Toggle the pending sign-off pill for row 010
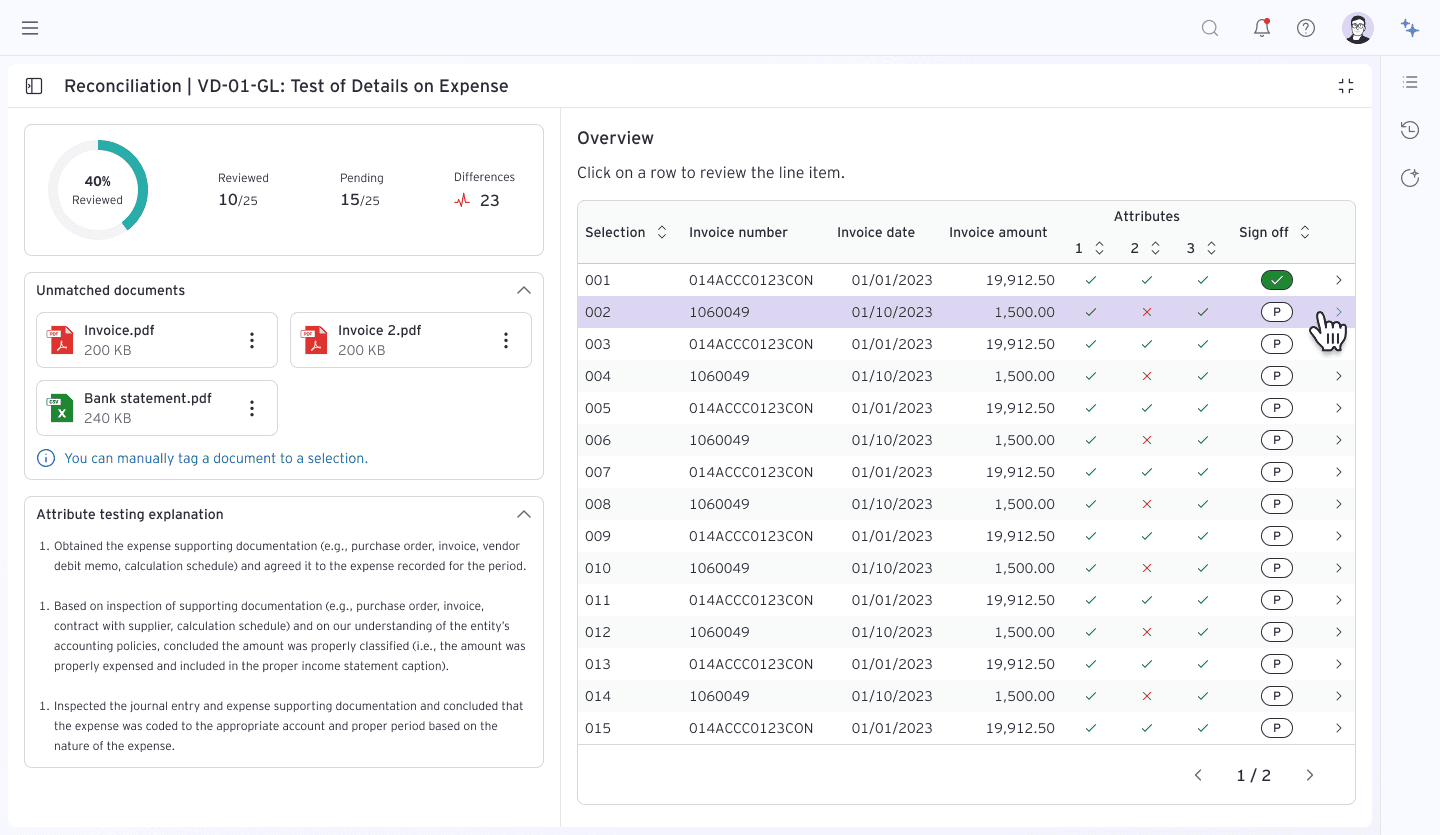The width and height of the screenshot is (1440, 835). 1277,568
